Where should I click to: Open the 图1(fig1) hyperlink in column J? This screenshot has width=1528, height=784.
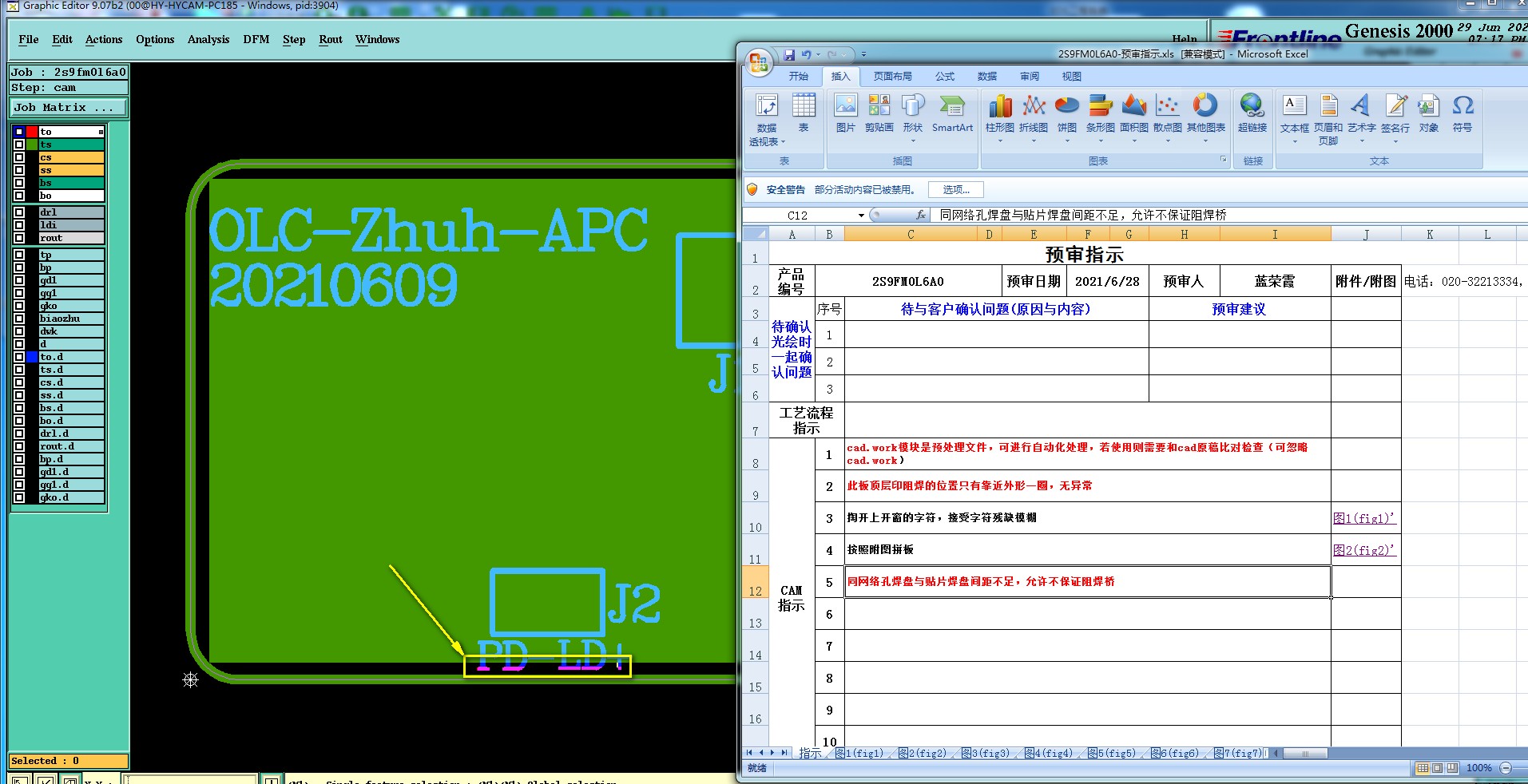coord(1364,518)
